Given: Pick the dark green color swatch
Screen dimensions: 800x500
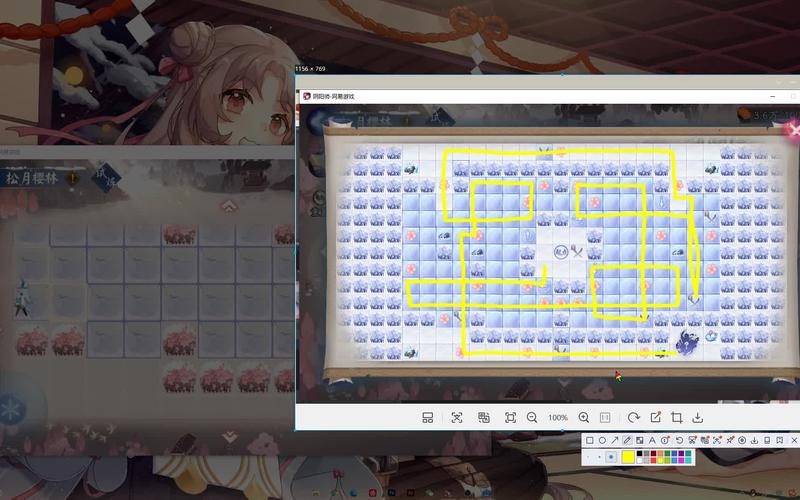Looking at the screenshot, I should point(667,453).
